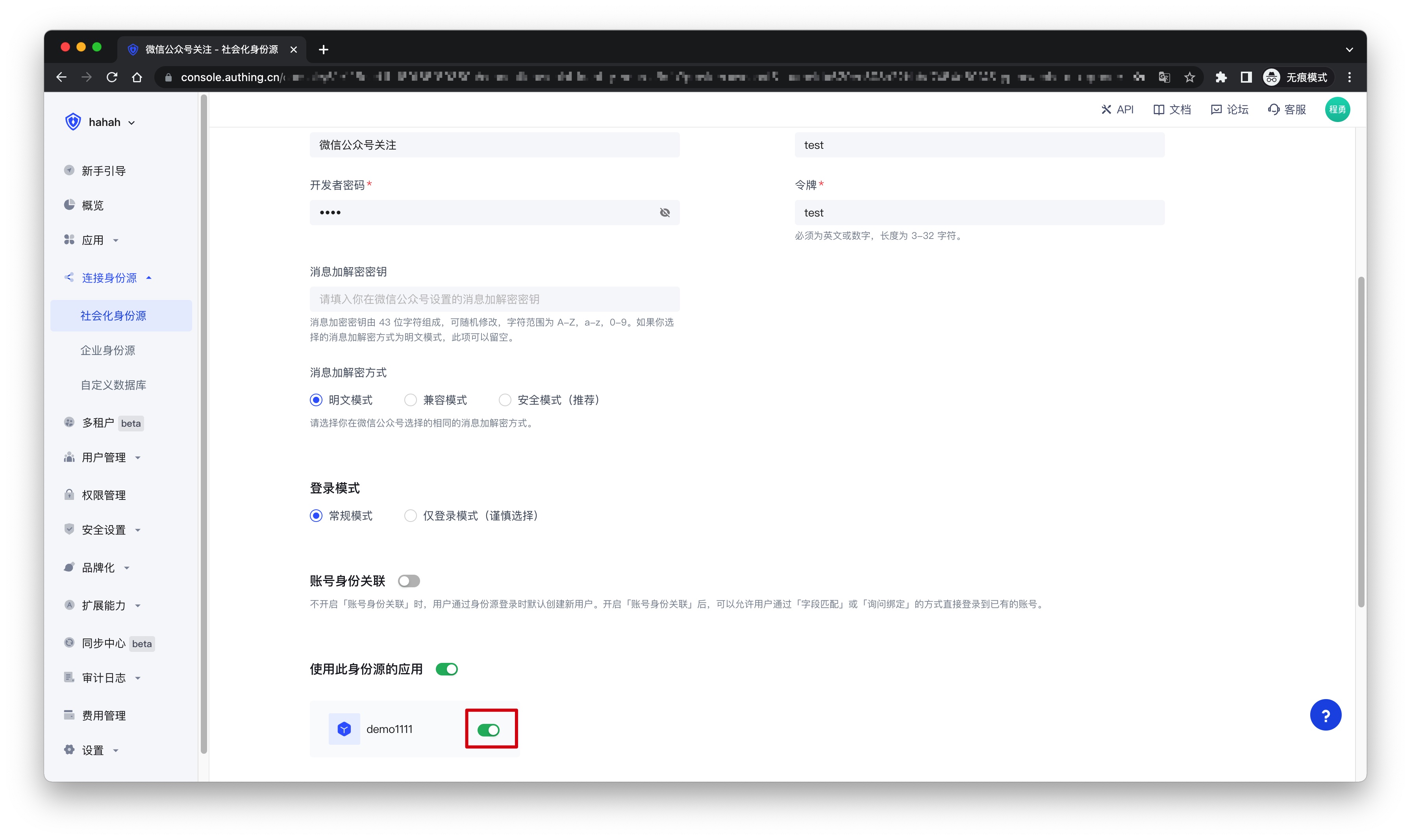Go to 企业身份源 menu item

point(107,350)
